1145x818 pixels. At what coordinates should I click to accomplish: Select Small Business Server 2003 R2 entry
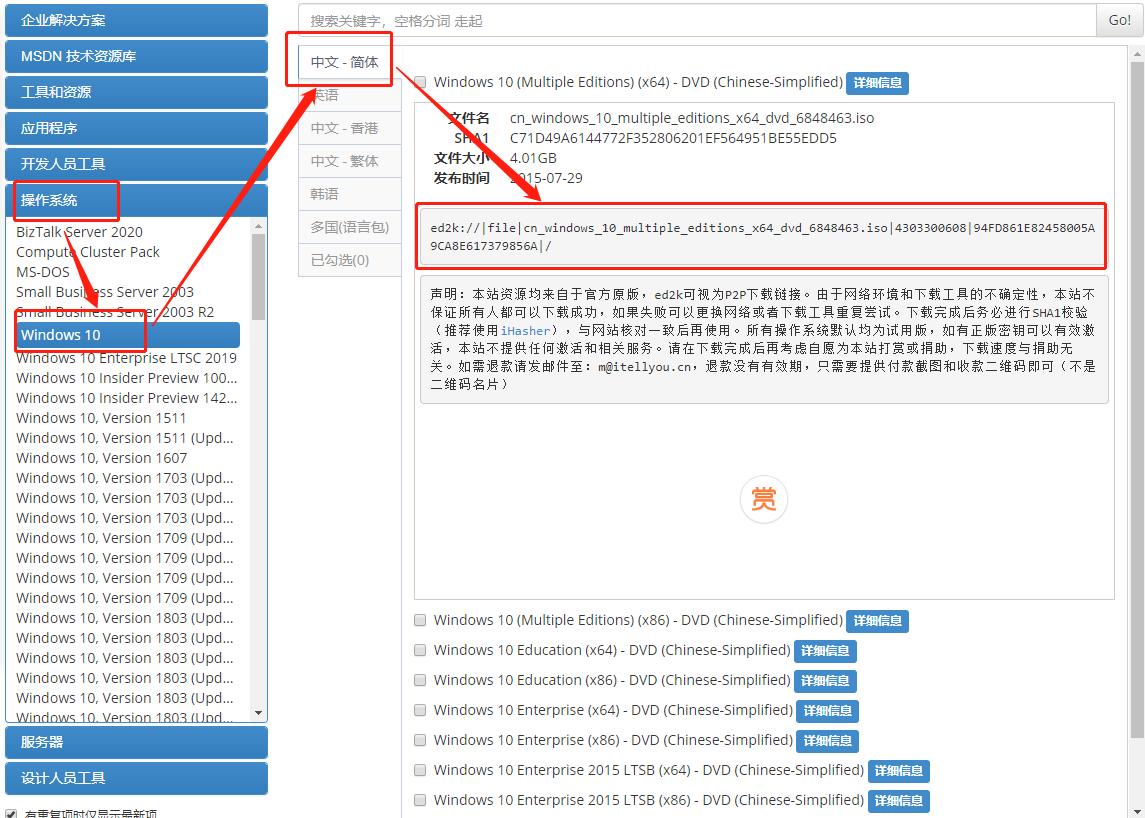click(x=115, y=312)
